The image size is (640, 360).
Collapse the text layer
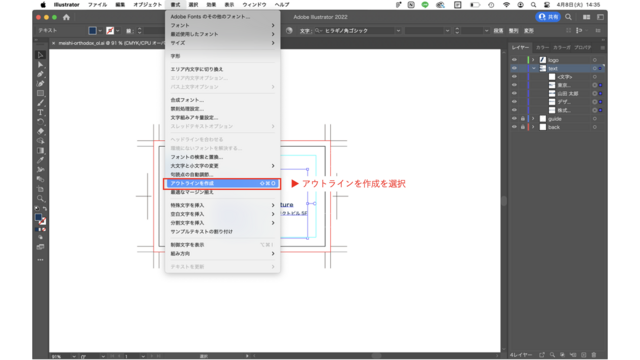533,68
